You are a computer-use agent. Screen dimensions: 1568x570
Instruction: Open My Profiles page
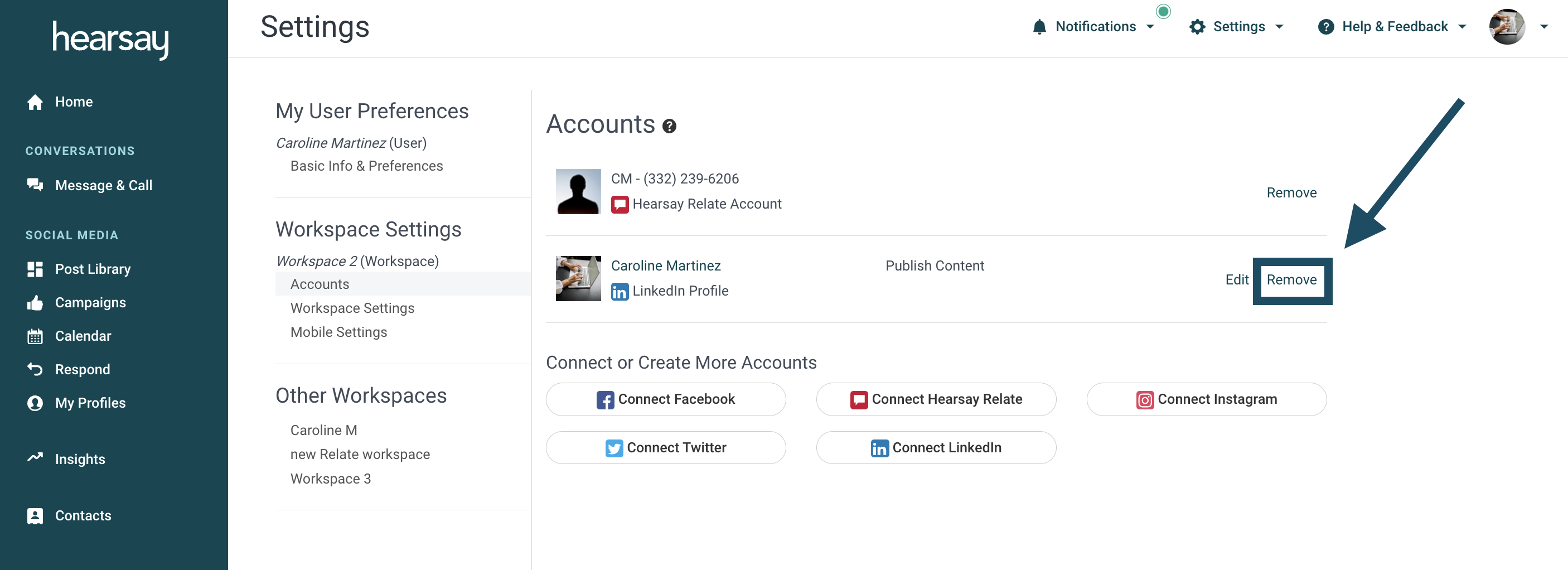coord(90,403)
